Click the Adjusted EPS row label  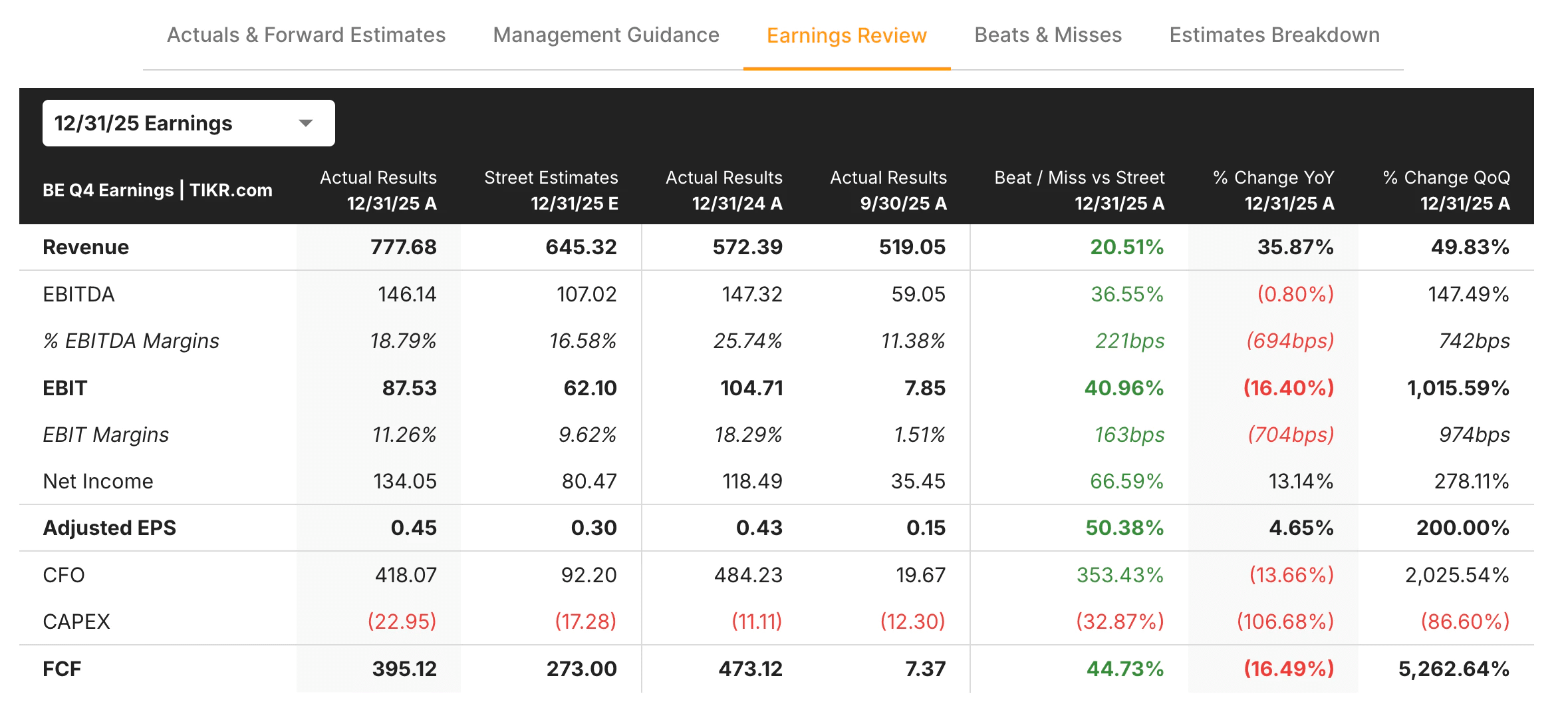(x=109, y=528)
